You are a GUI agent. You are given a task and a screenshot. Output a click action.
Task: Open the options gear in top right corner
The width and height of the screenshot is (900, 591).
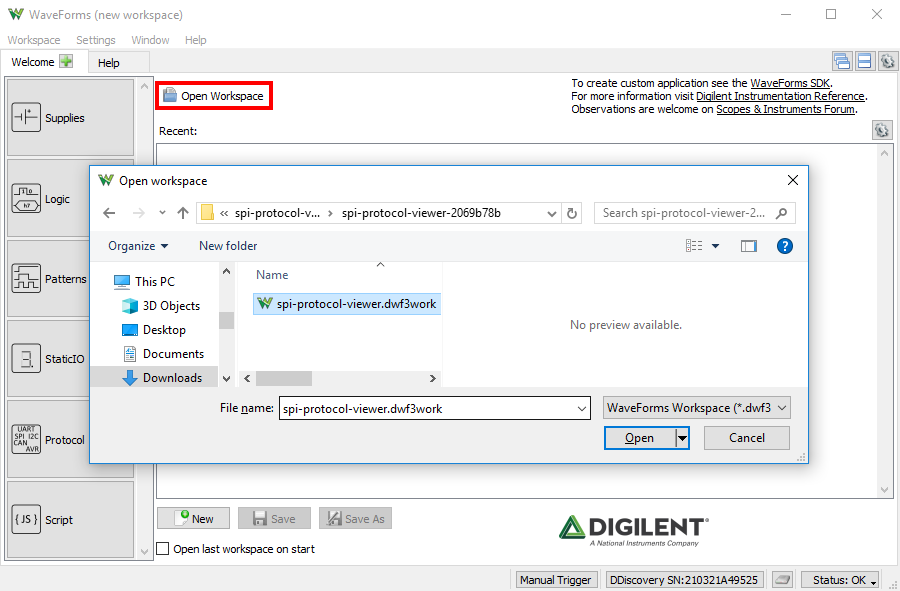point(887,61)
